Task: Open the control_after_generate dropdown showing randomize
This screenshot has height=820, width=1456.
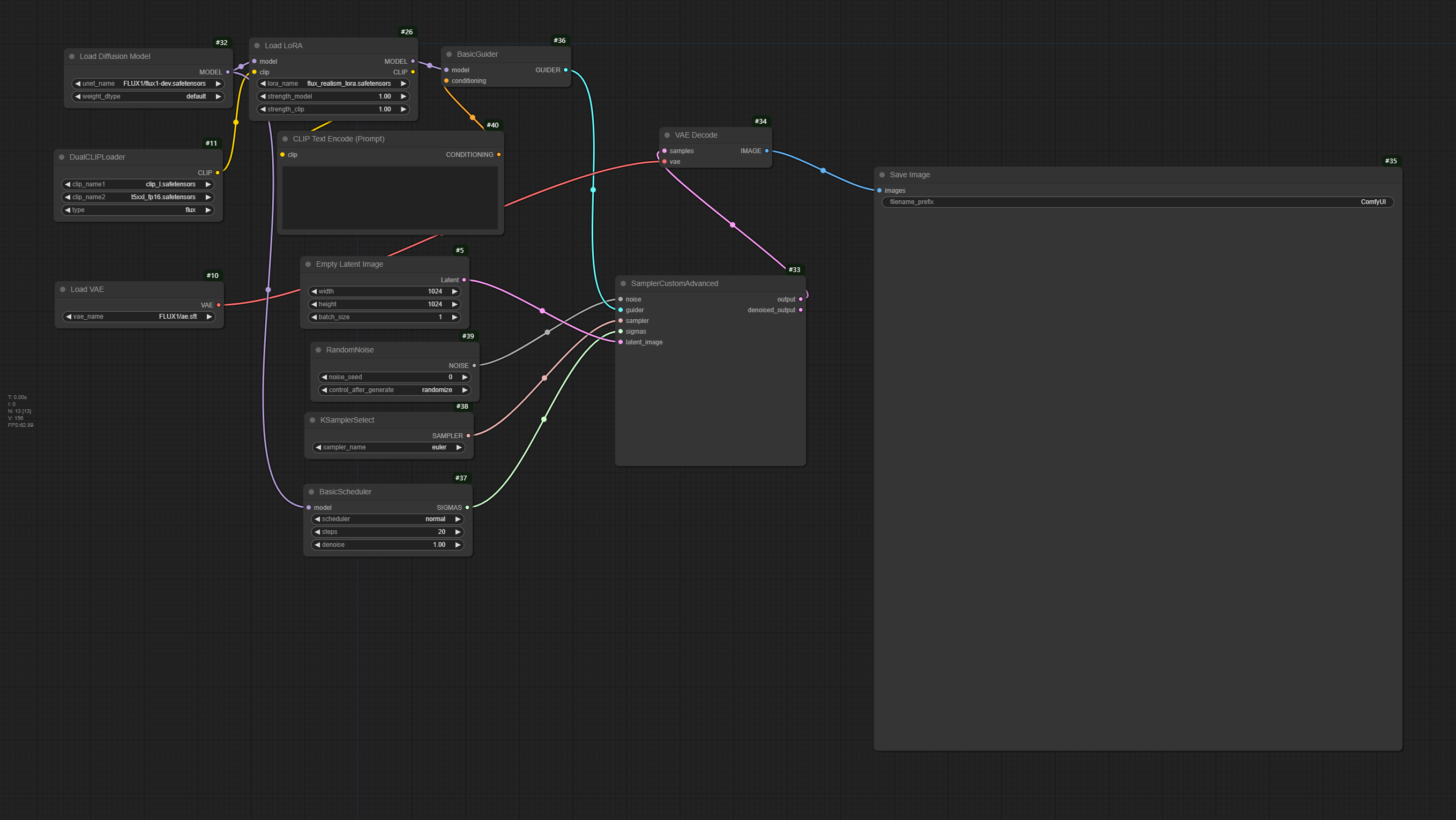Action: click(x=394, y=390)
